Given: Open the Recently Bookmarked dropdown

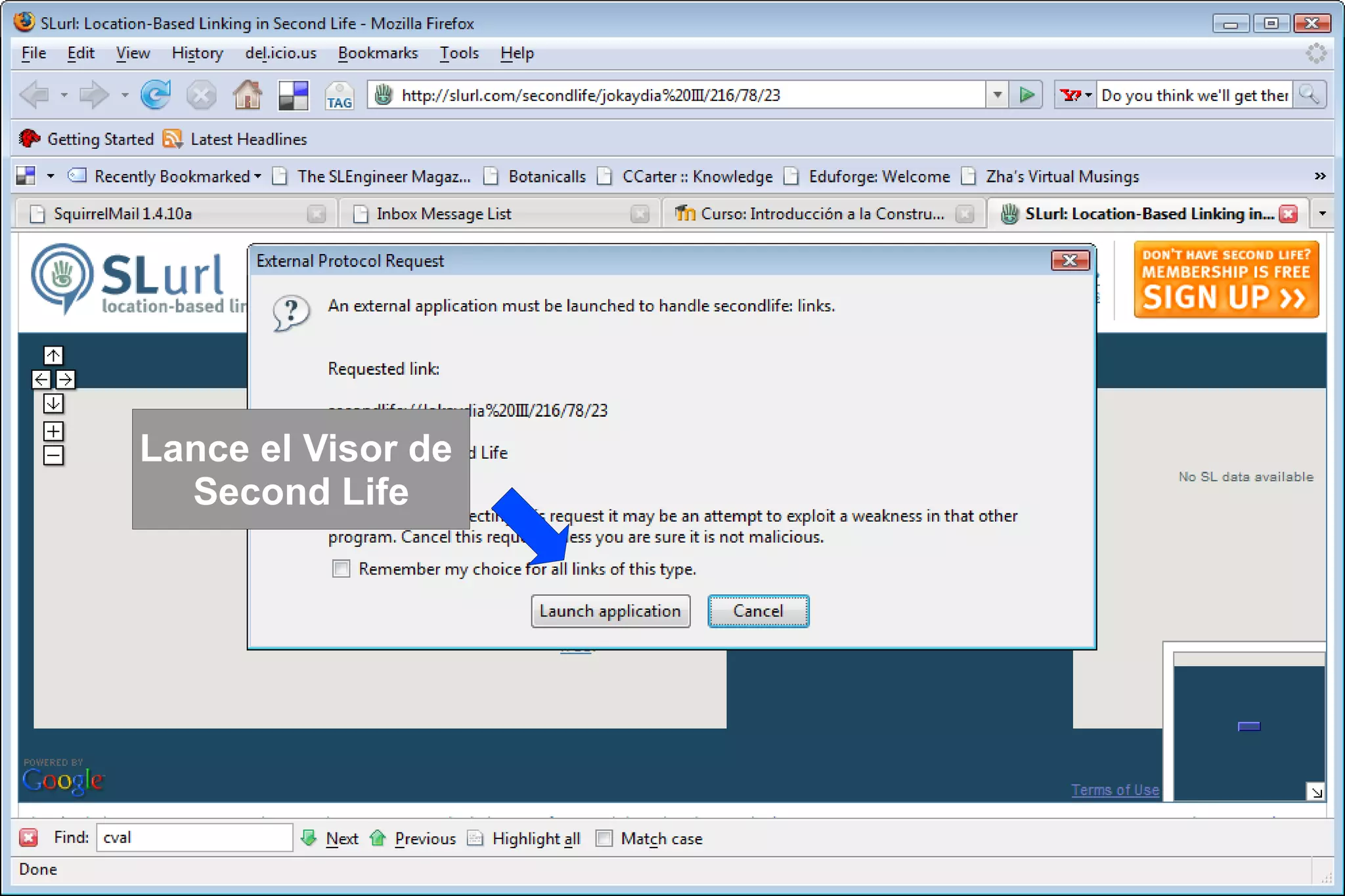Looking at the screenshot, I should pyautogui.click(x=172, y=177).
